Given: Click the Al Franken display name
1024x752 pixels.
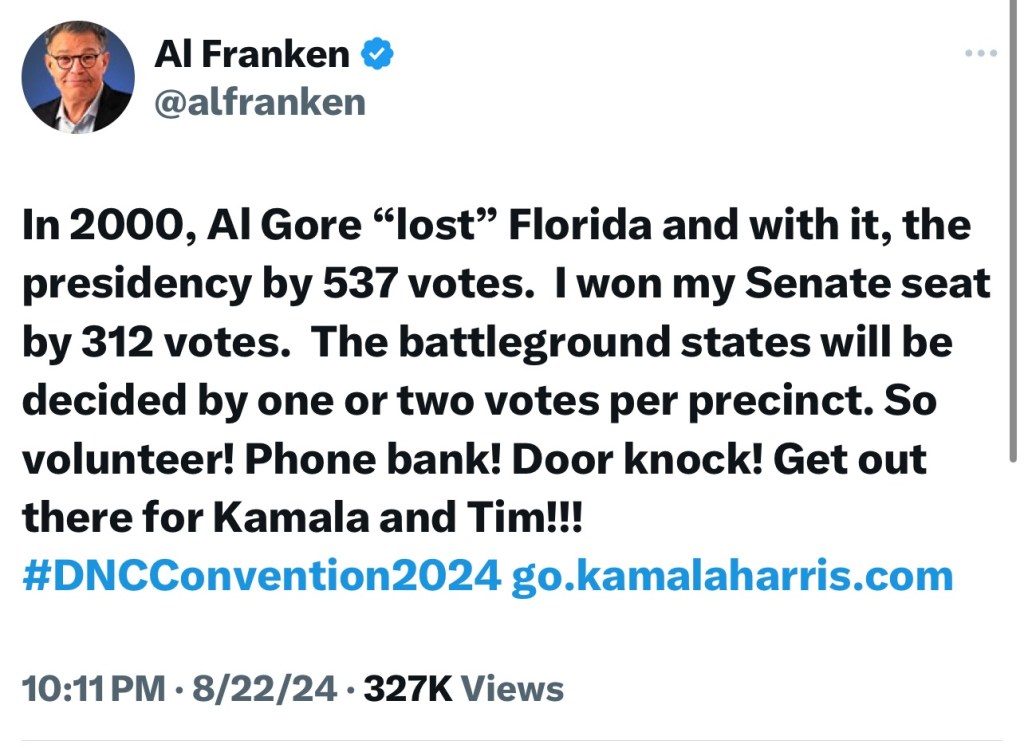Looking at the screenshot, I should (251, 55).
